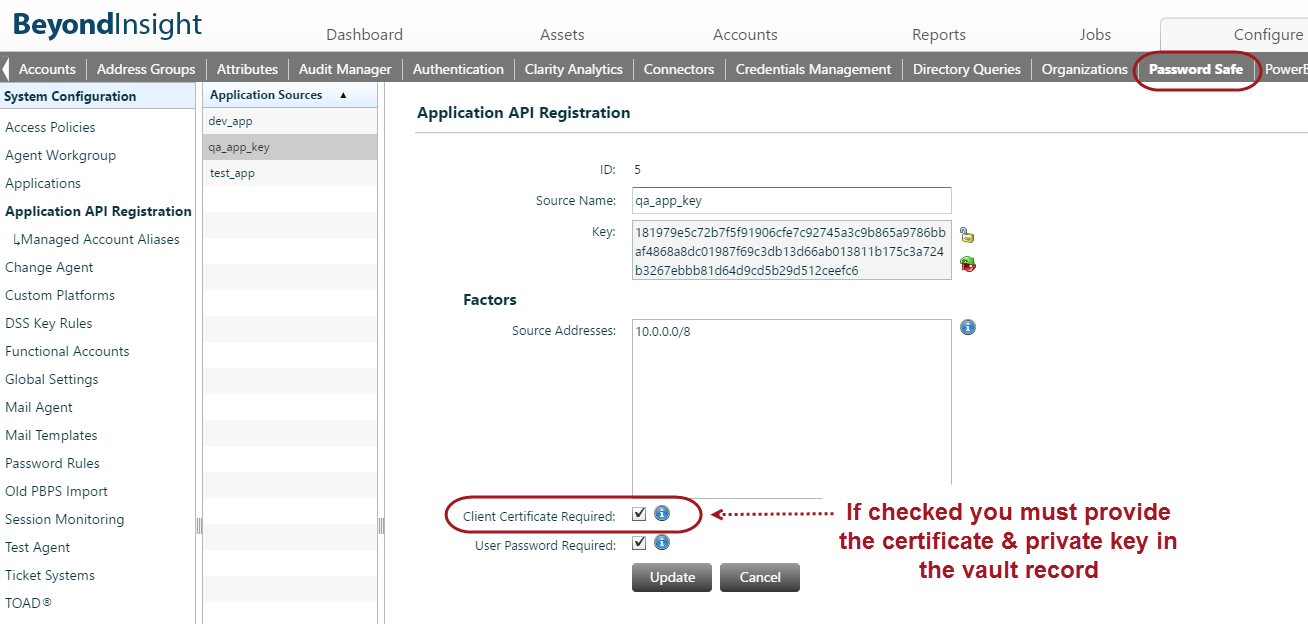
Task: Go to the Dashboard menu
Action: click(364, 34)
